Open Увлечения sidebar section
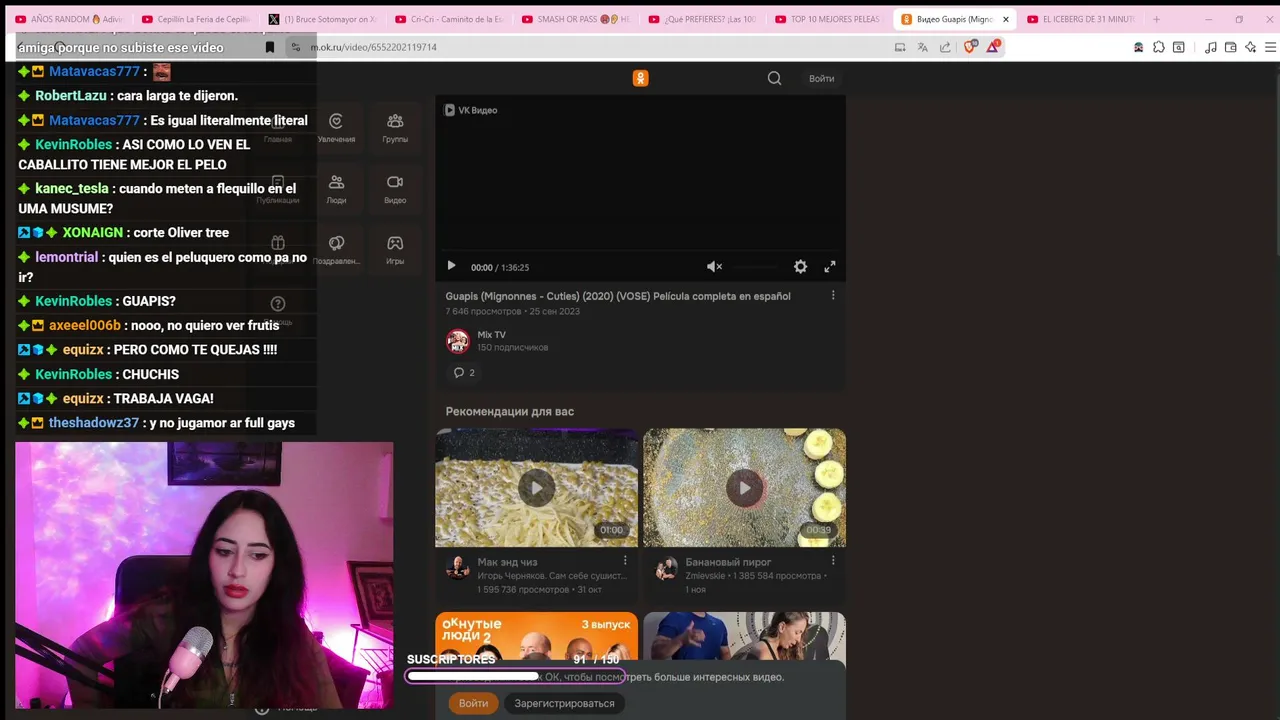 [x=336, y=128]
